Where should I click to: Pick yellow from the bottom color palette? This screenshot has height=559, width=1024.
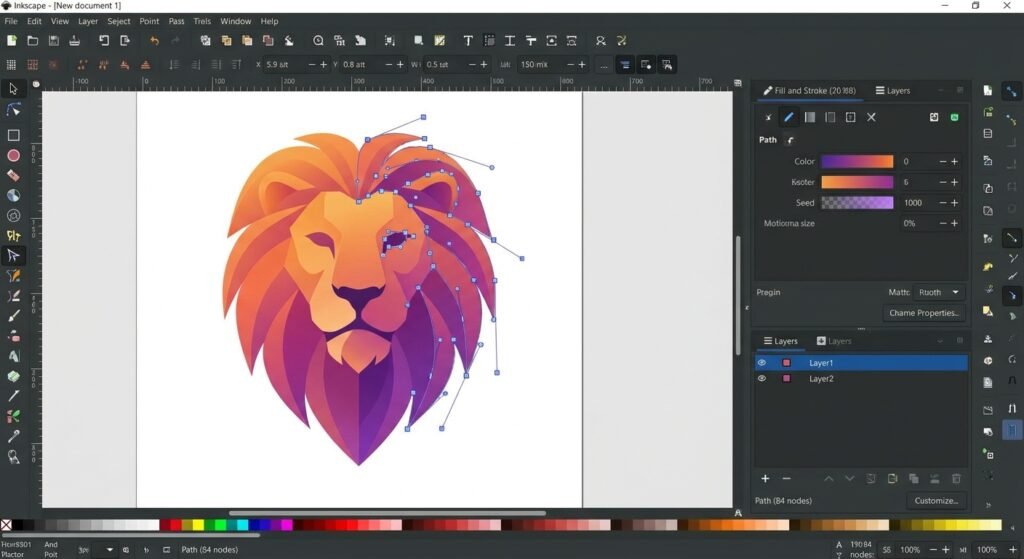[199, 525]
